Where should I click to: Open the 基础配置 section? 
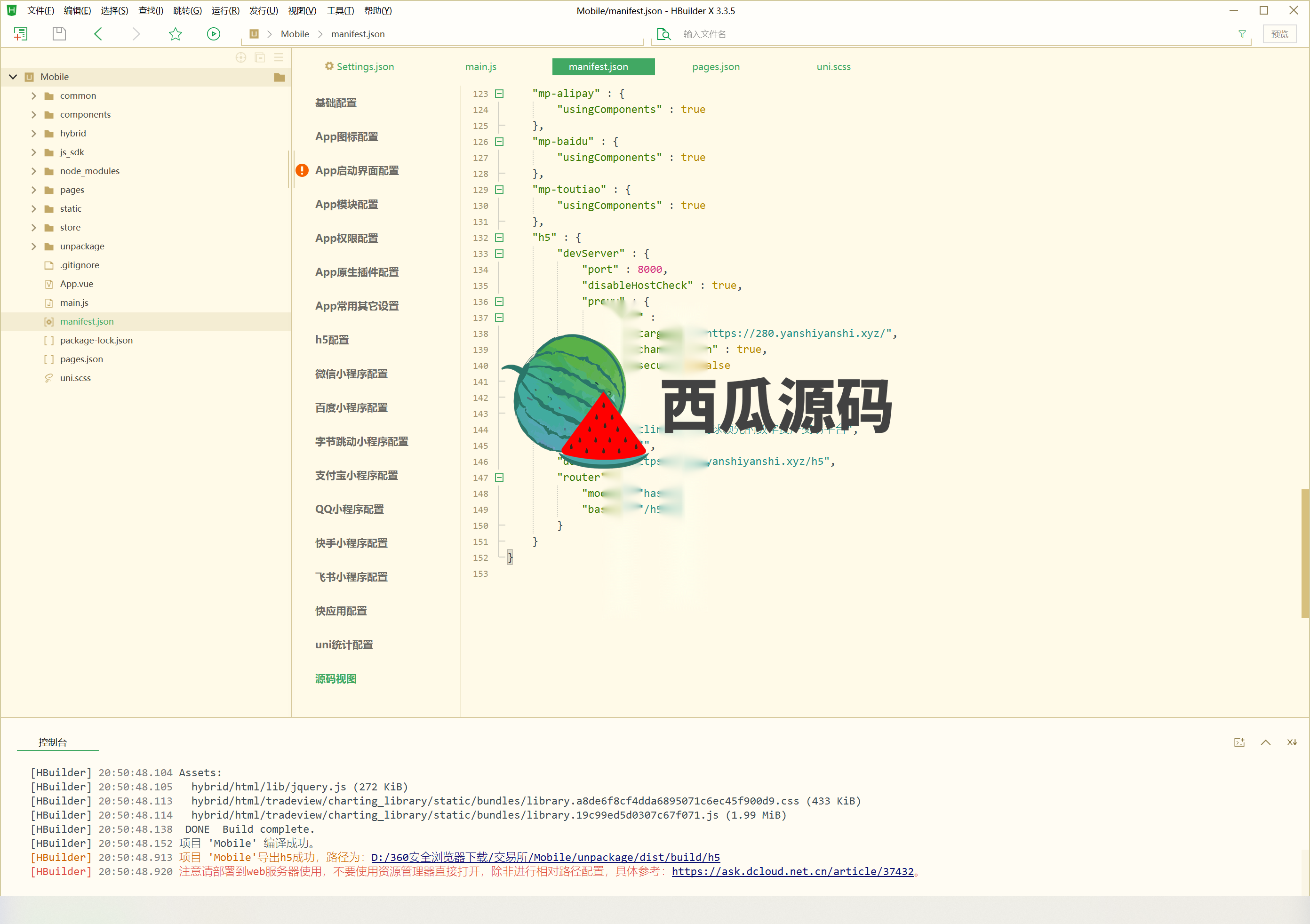(335, 103)
